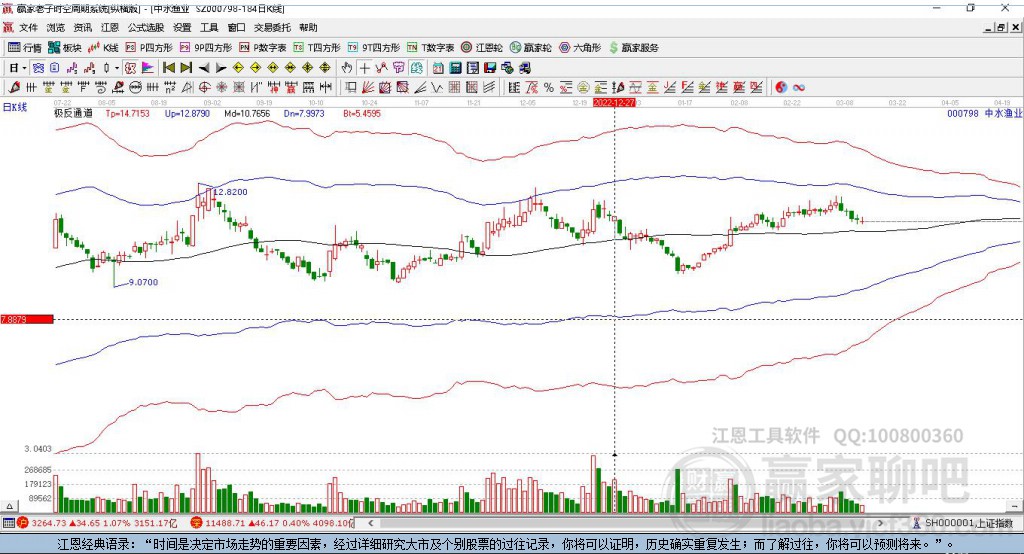Jump to the first bar icon

168,68
